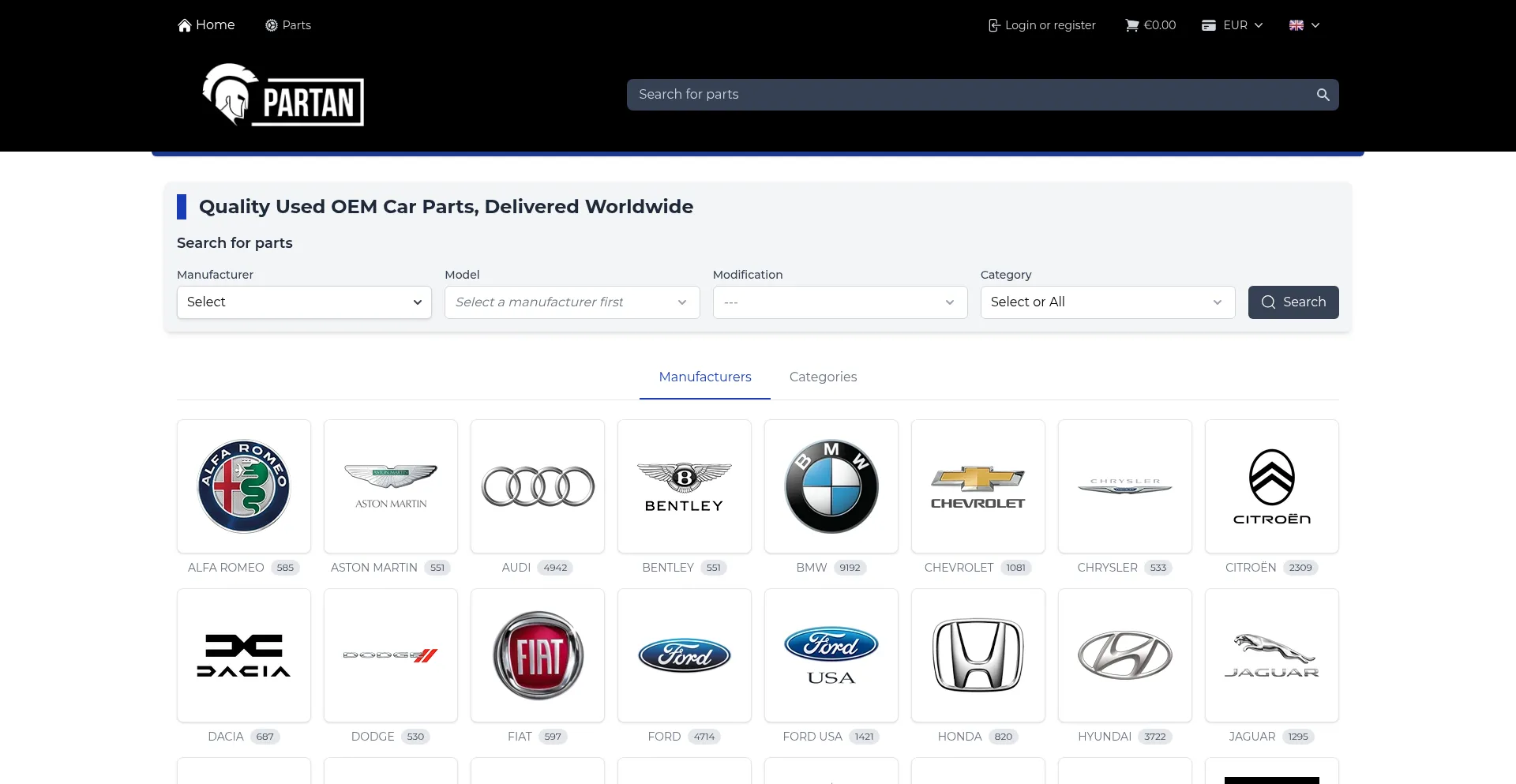
Task: Click the FIAT manufacturer label
Action: click(x=520, y=737)
